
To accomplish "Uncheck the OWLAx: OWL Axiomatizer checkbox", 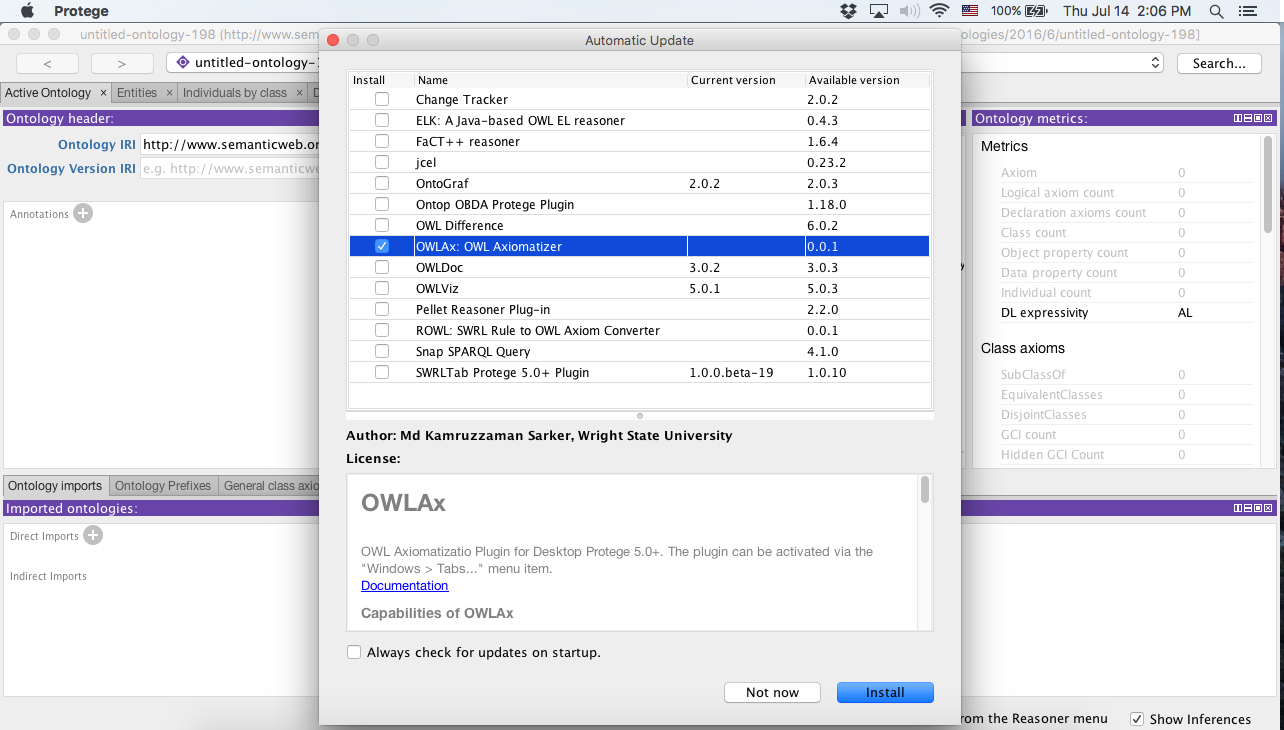I will (x=382, y=246).
